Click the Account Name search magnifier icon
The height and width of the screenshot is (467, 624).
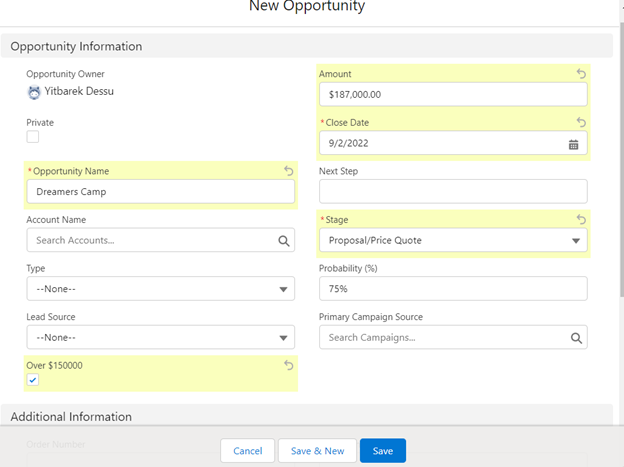283,240
